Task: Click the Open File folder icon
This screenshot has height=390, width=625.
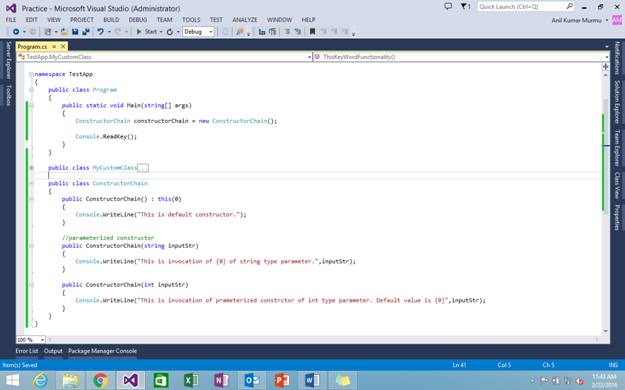Action: point(64,32)
